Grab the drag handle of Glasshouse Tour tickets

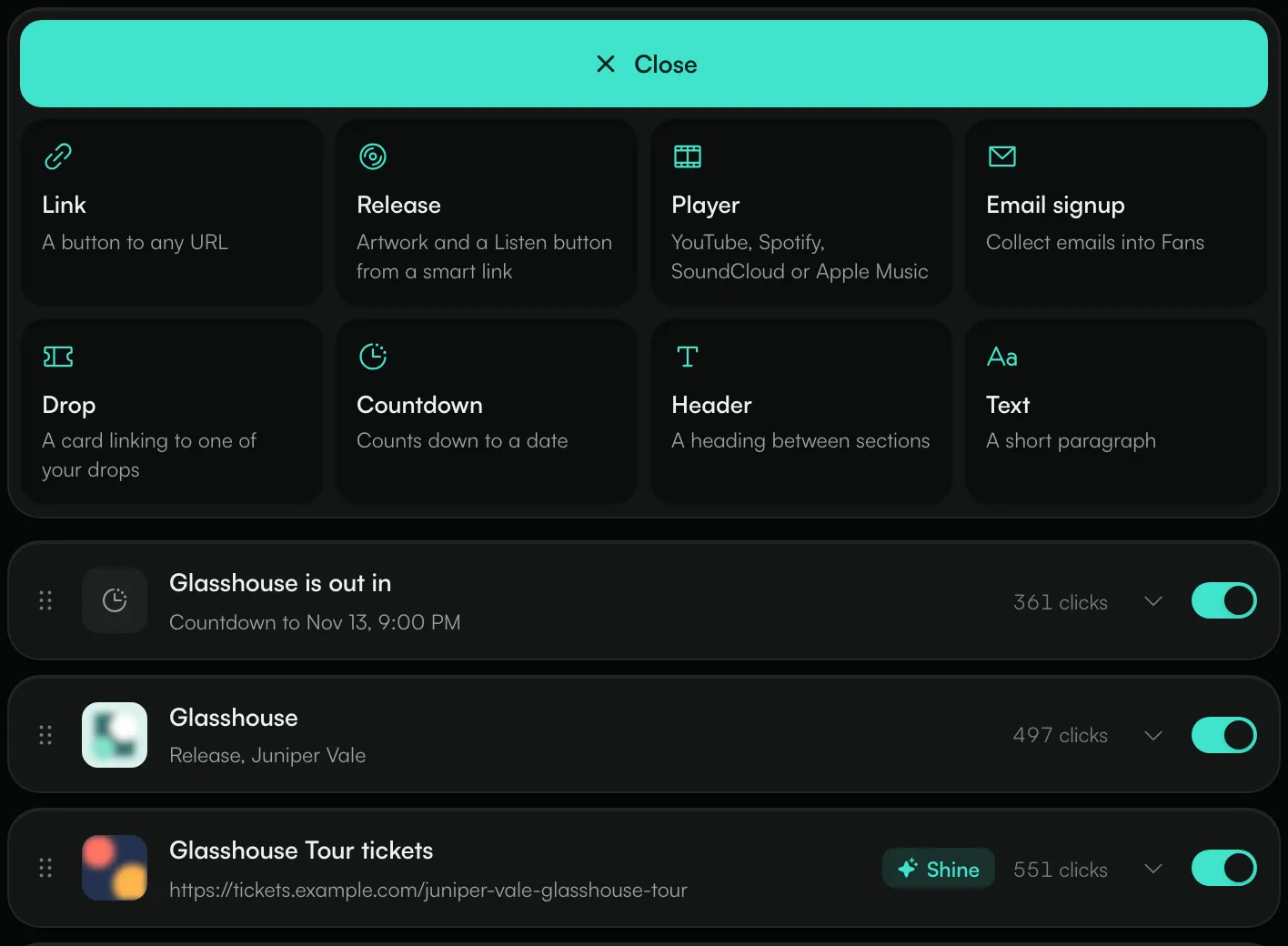(x=45, y=868)
